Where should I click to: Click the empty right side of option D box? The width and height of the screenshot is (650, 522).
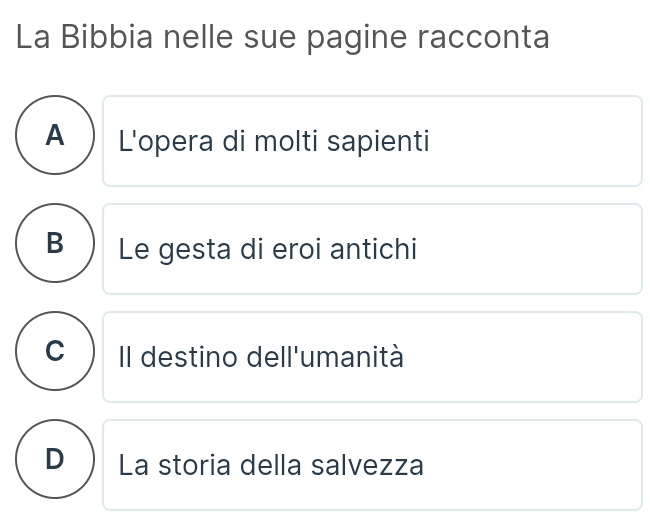(x=560, y=465)
